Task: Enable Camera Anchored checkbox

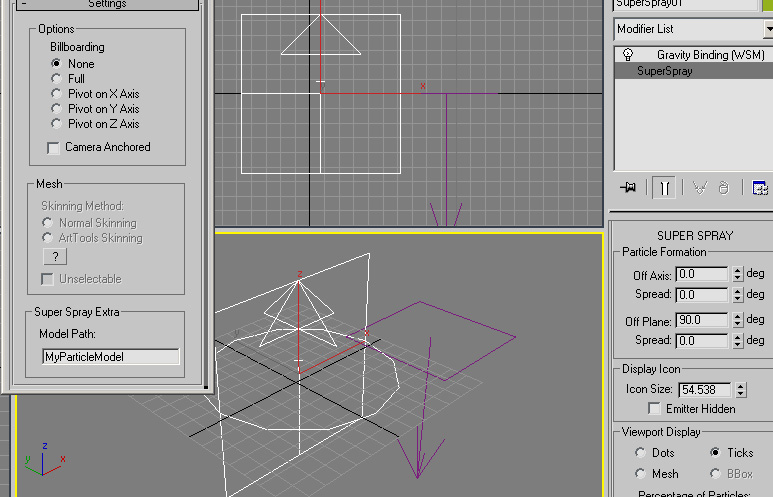Action: pos(53,147)
